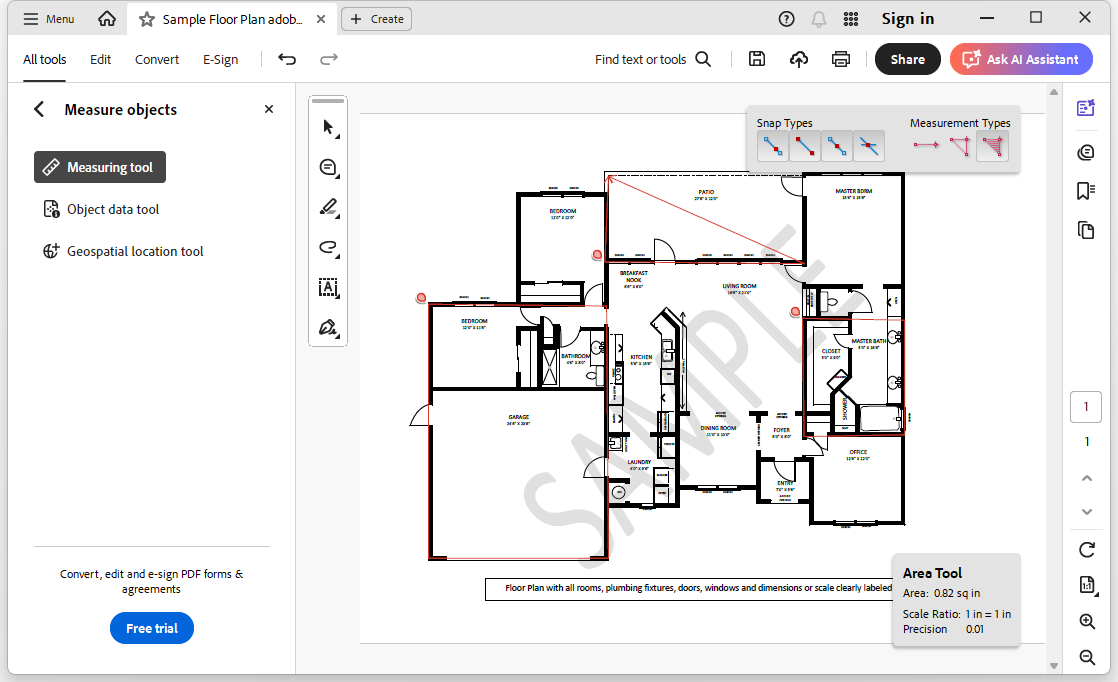Switch to the Convert tab
This screenshot has height=682, width=1118.
pos(156,59)
